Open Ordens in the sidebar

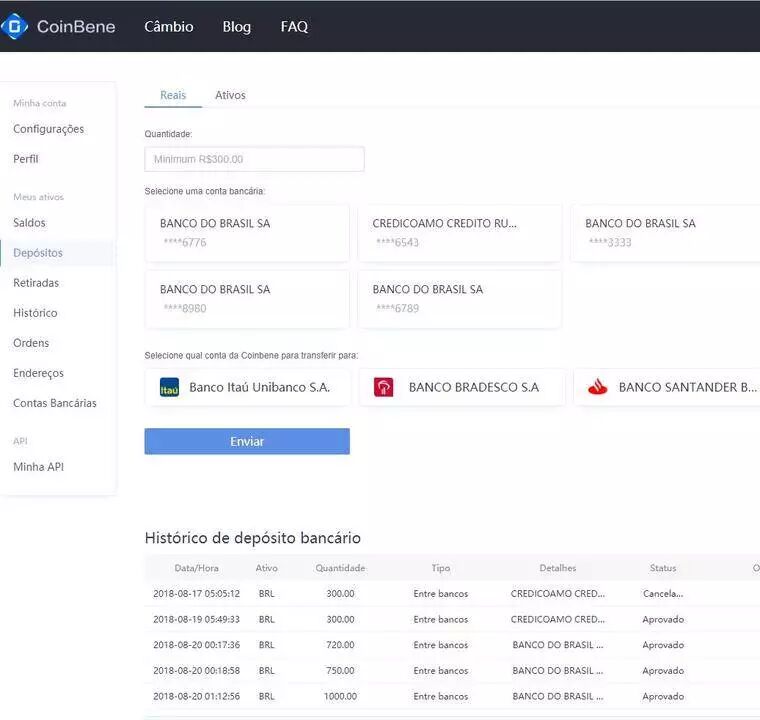[x=31, y=343]
